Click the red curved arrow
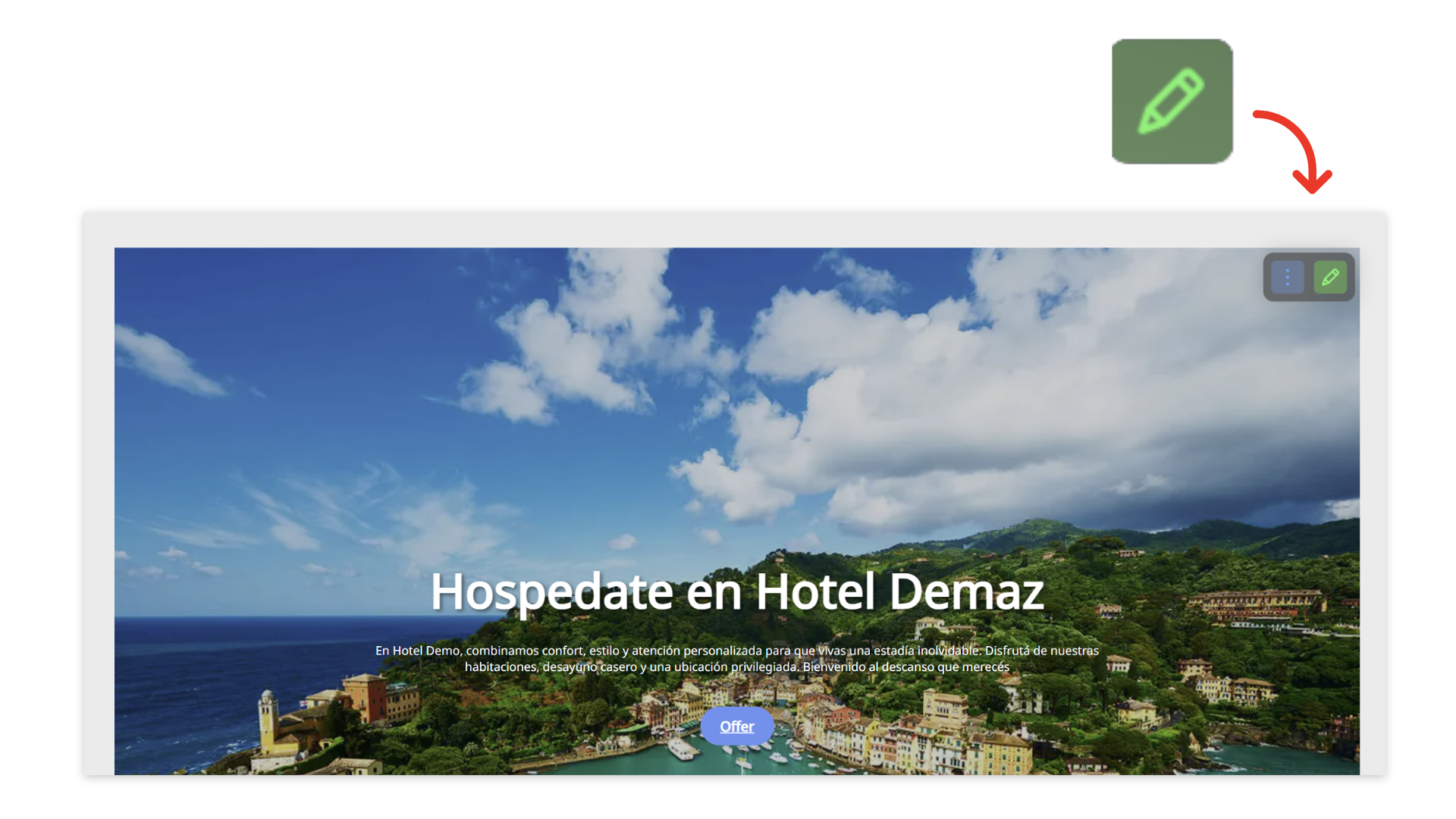Screen dimensions: 1456x819 pyautogui.click(x=1297, y=152)
